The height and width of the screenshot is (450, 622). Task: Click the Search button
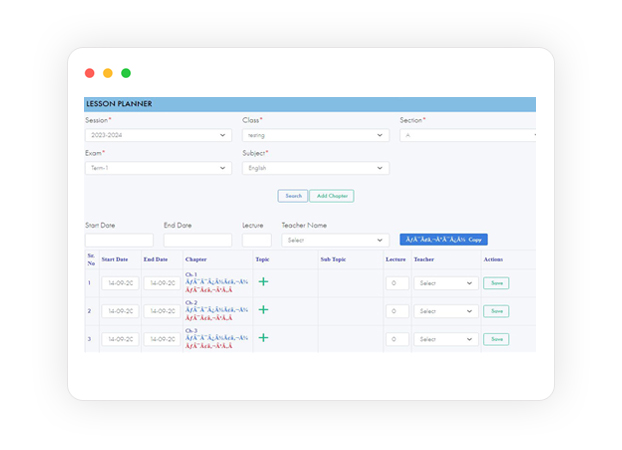tap(293, 196)
